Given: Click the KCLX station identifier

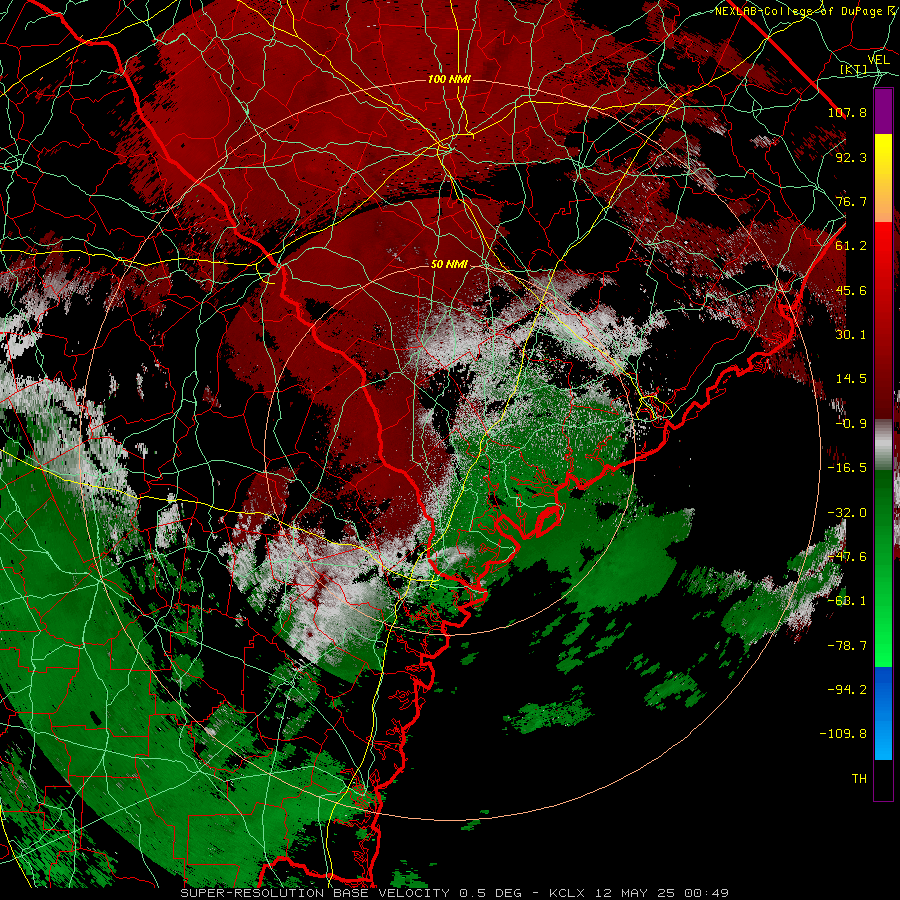Looking at the screenshot, I should click(x=569, y=893).
